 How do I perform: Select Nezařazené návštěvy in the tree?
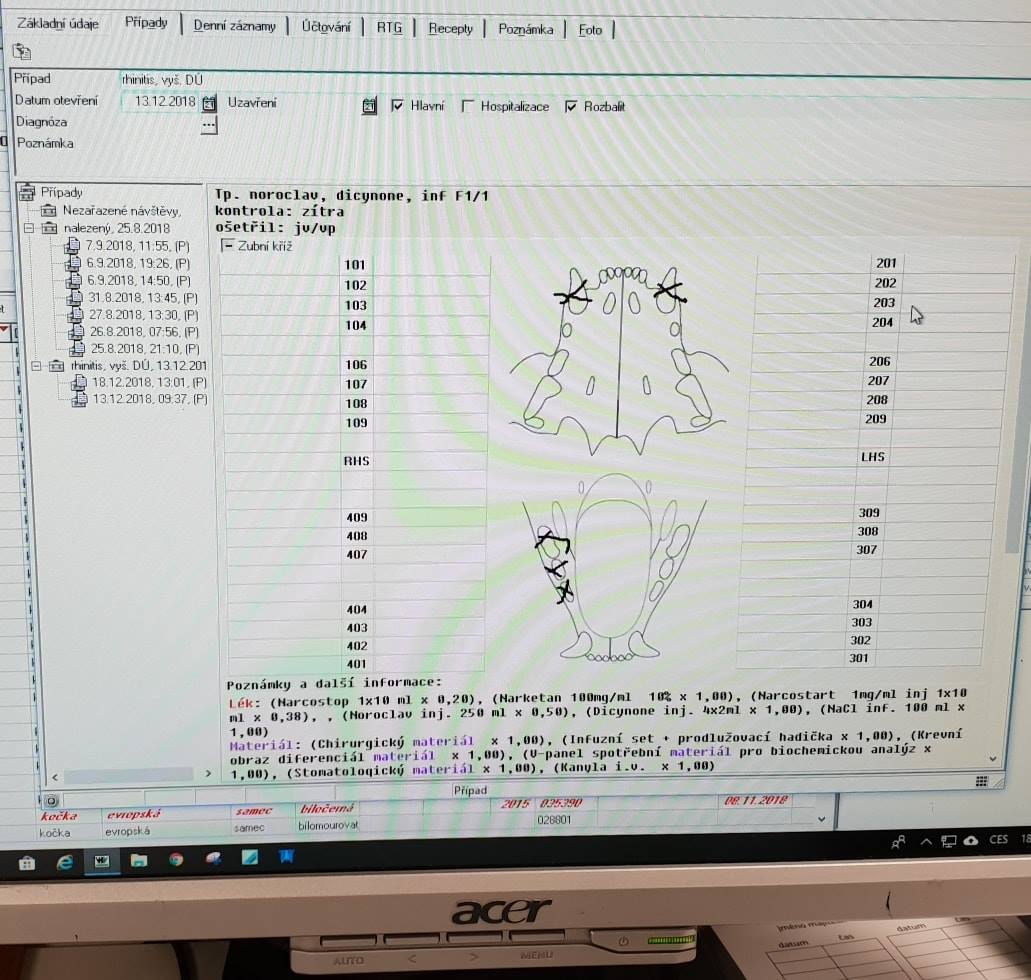[x=120, y=210]
